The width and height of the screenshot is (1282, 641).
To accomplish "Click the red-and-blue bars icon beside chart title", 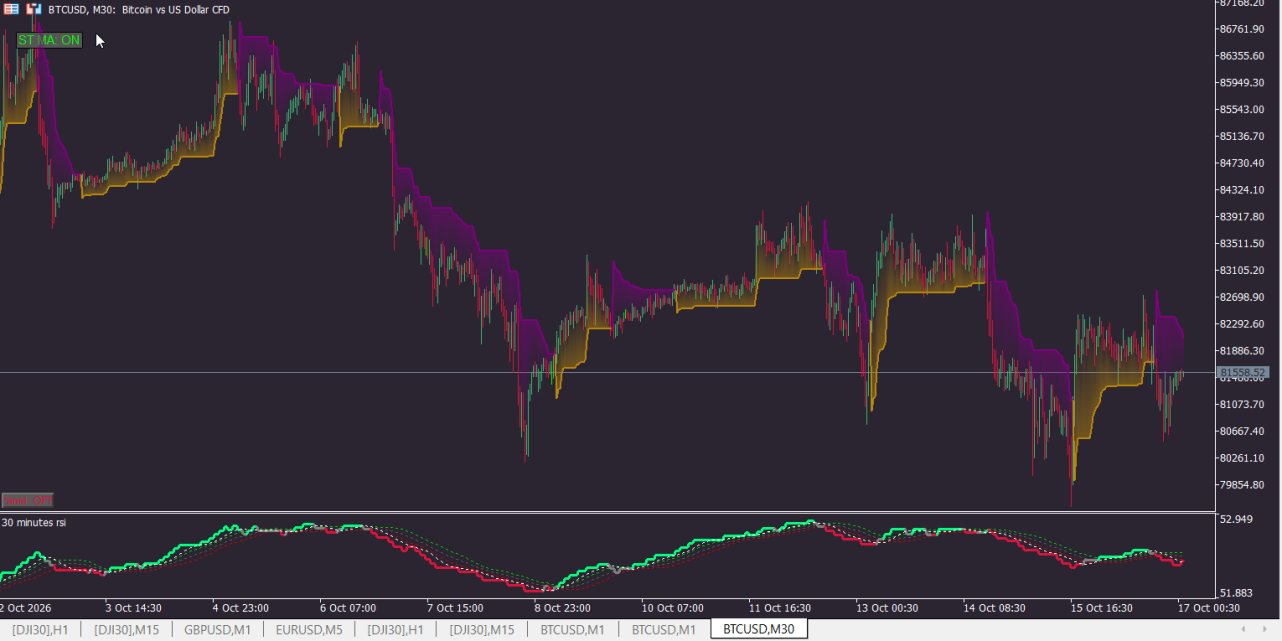I will (34, 9).
